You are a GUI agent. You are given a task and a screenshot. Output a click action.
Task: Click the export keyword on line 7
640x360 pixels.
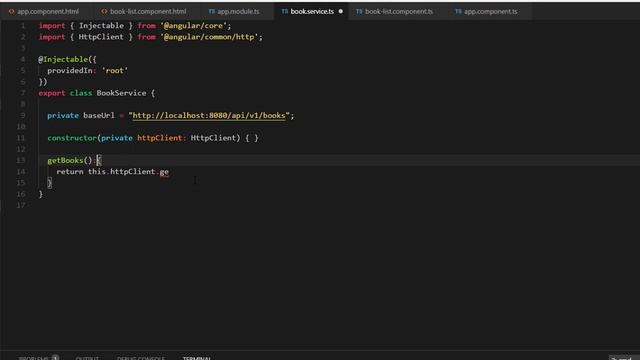pyautogui.click(x=52, y=93)
